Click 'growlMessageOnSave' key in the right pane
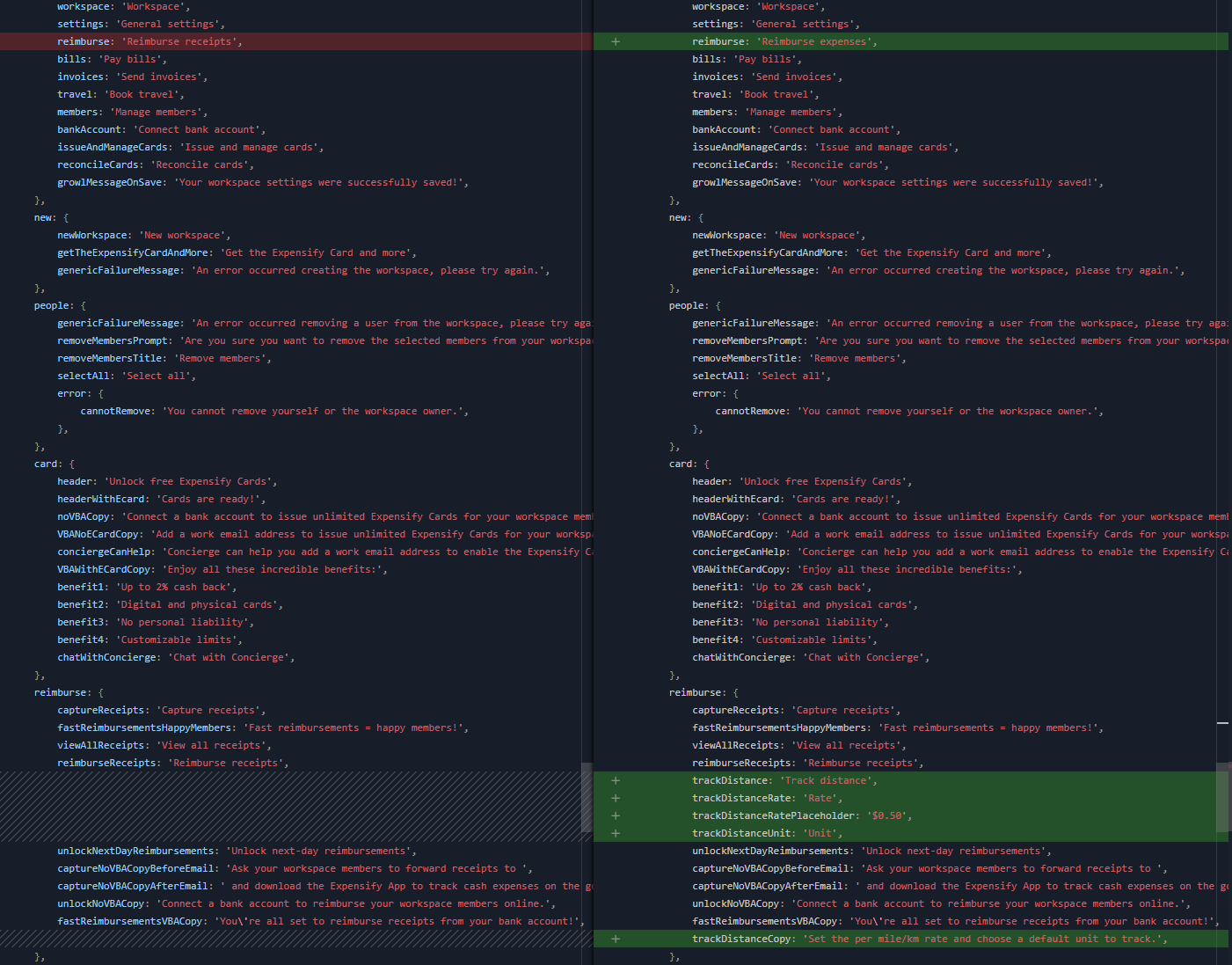1232x965 pixels. point(747,182)
